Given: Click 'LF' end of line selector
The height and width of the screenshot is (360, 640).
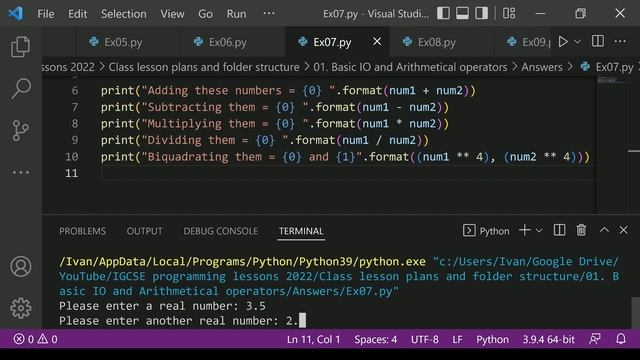Looking at the screenshot, I should click(x=457, y=340).
